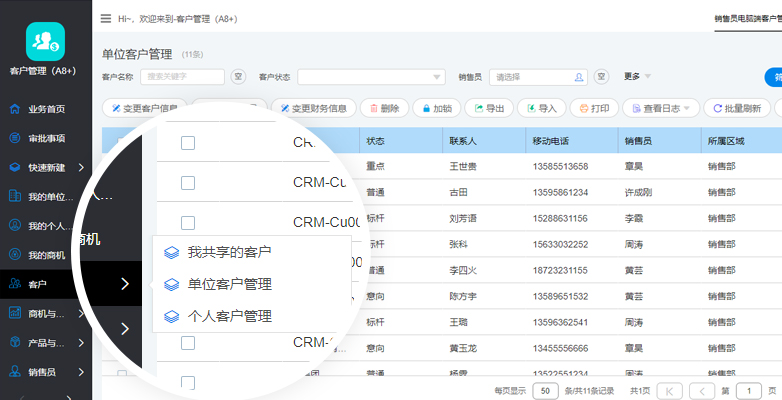Click the 变更财务信息 button
This screenshot has height=400, width=782.
pyautogui.click(x=314, y=108)
